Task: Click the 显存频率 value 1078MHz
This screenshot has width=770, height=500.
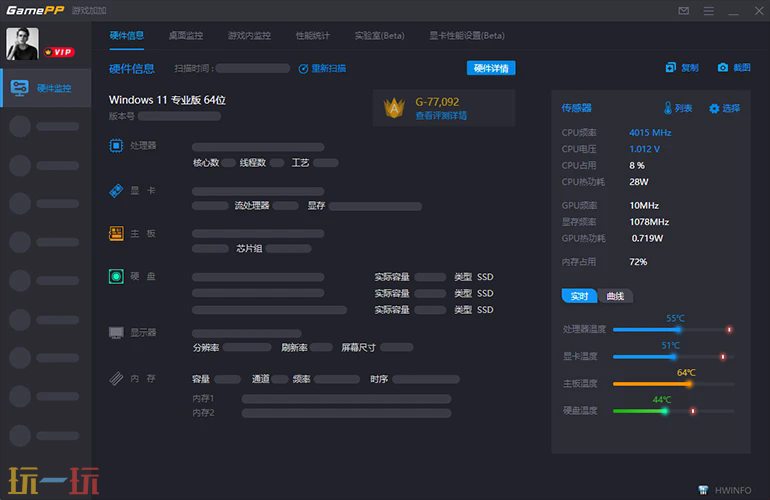Action: (x=649, y=222)
